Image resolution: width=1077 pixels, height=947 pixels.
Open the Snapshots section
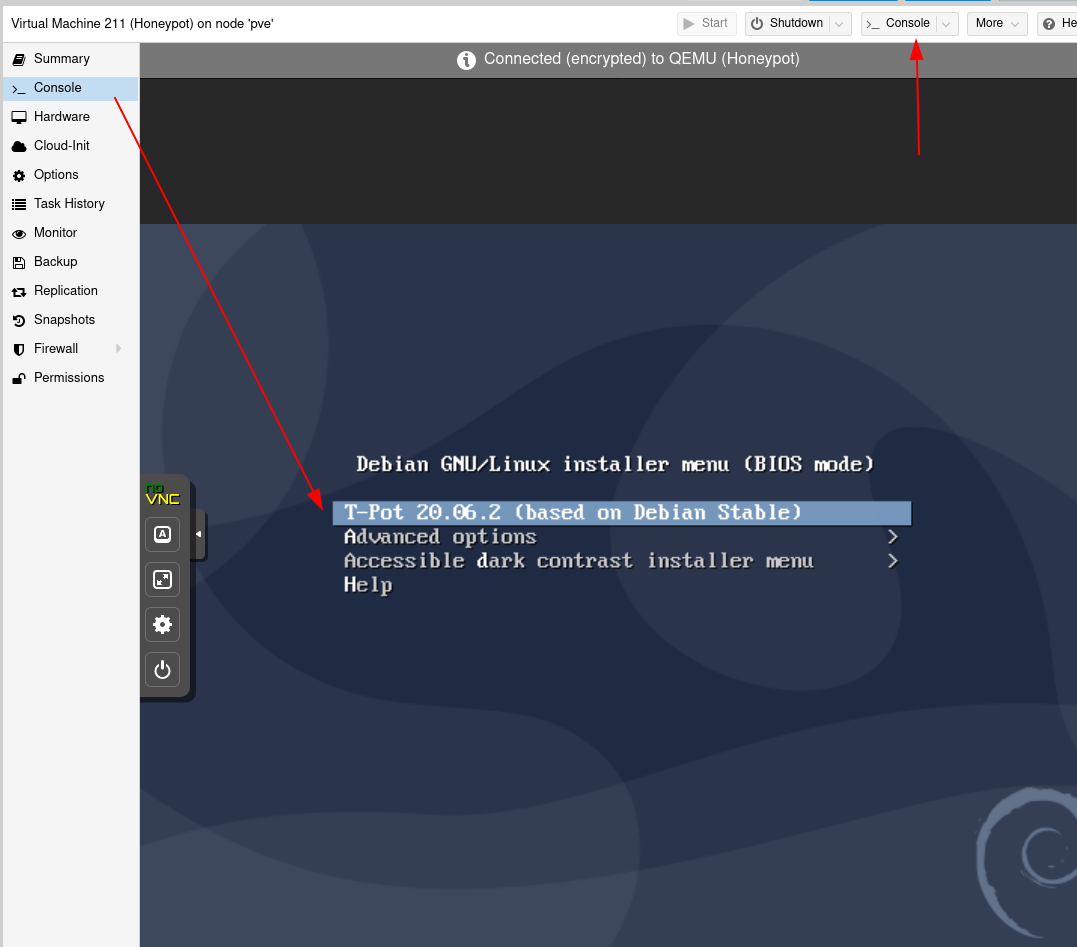(70, 319)
